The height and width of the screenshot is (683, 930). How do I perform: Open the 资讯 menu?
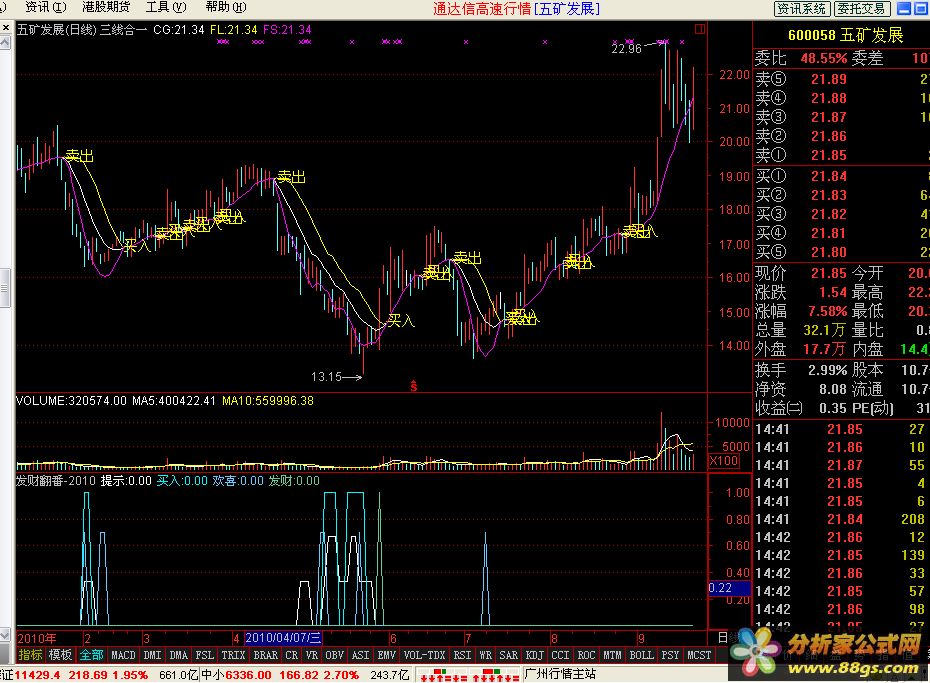click(x=45, y=7)
